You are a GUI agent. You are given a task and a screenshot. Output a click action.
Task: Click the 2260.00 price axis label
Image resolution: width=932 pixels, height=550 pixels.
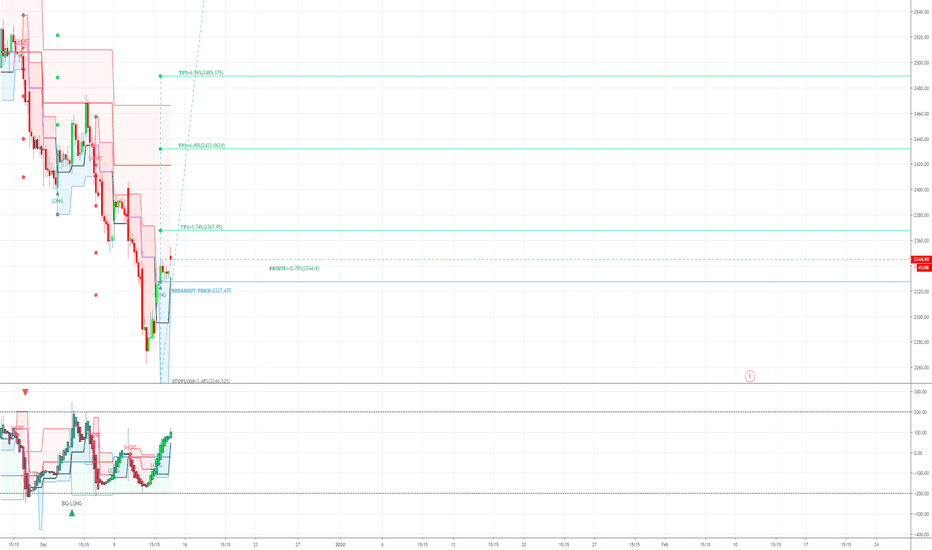click(921, 367)
